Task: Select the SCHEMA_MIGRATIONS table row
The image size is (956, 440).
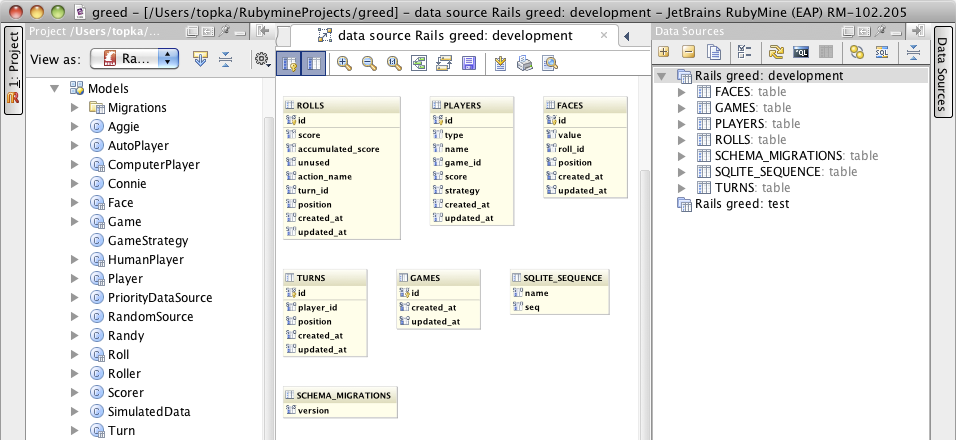Action: pyautogui.click(x=796, y=156)
